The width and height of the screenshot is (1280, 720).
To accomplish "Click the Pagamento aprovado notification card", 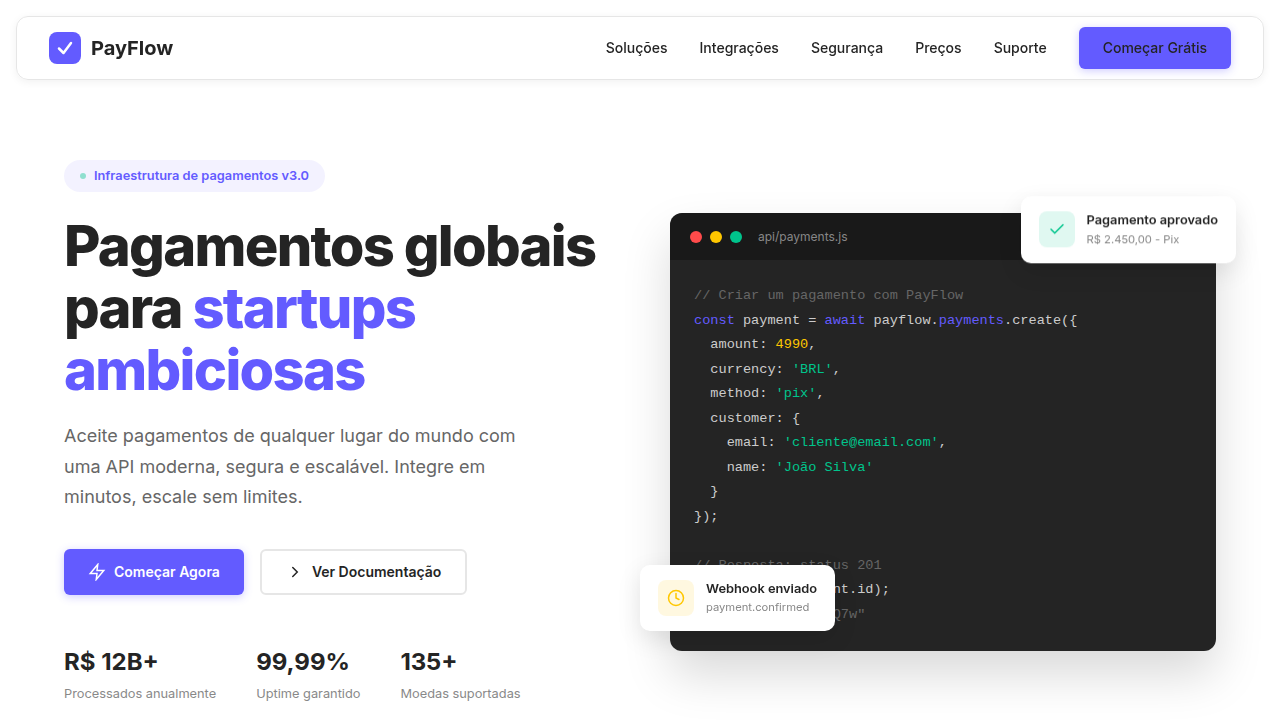I will pyautogui.click(x=1128, y=229).
